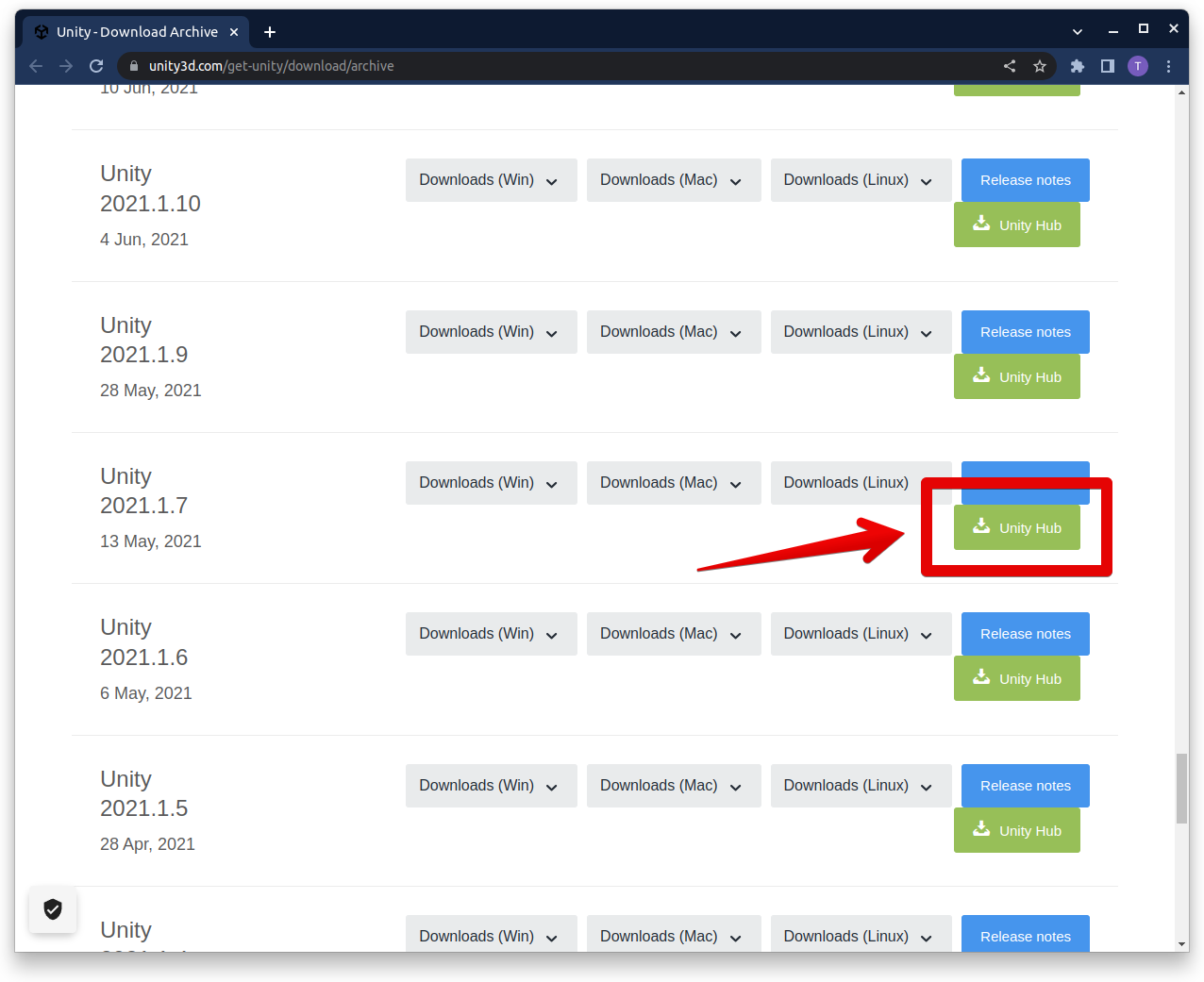This screenshot has width=1204, height=982.
Task: Click Unity Hub for version 2021.1.6
Action: 1017,678
